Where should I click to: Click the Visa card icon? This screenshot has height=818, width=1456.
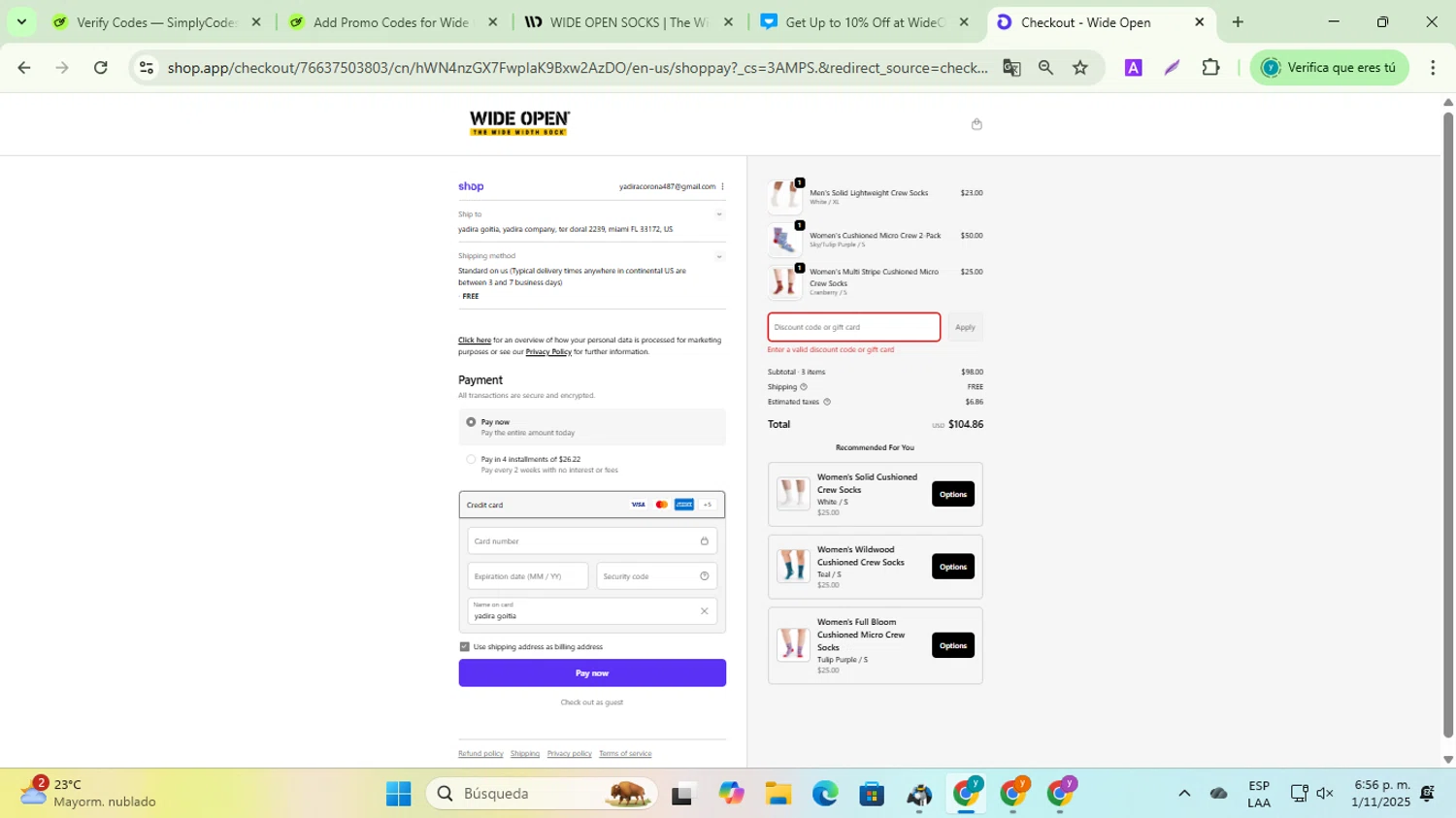(x=638, y=505)
